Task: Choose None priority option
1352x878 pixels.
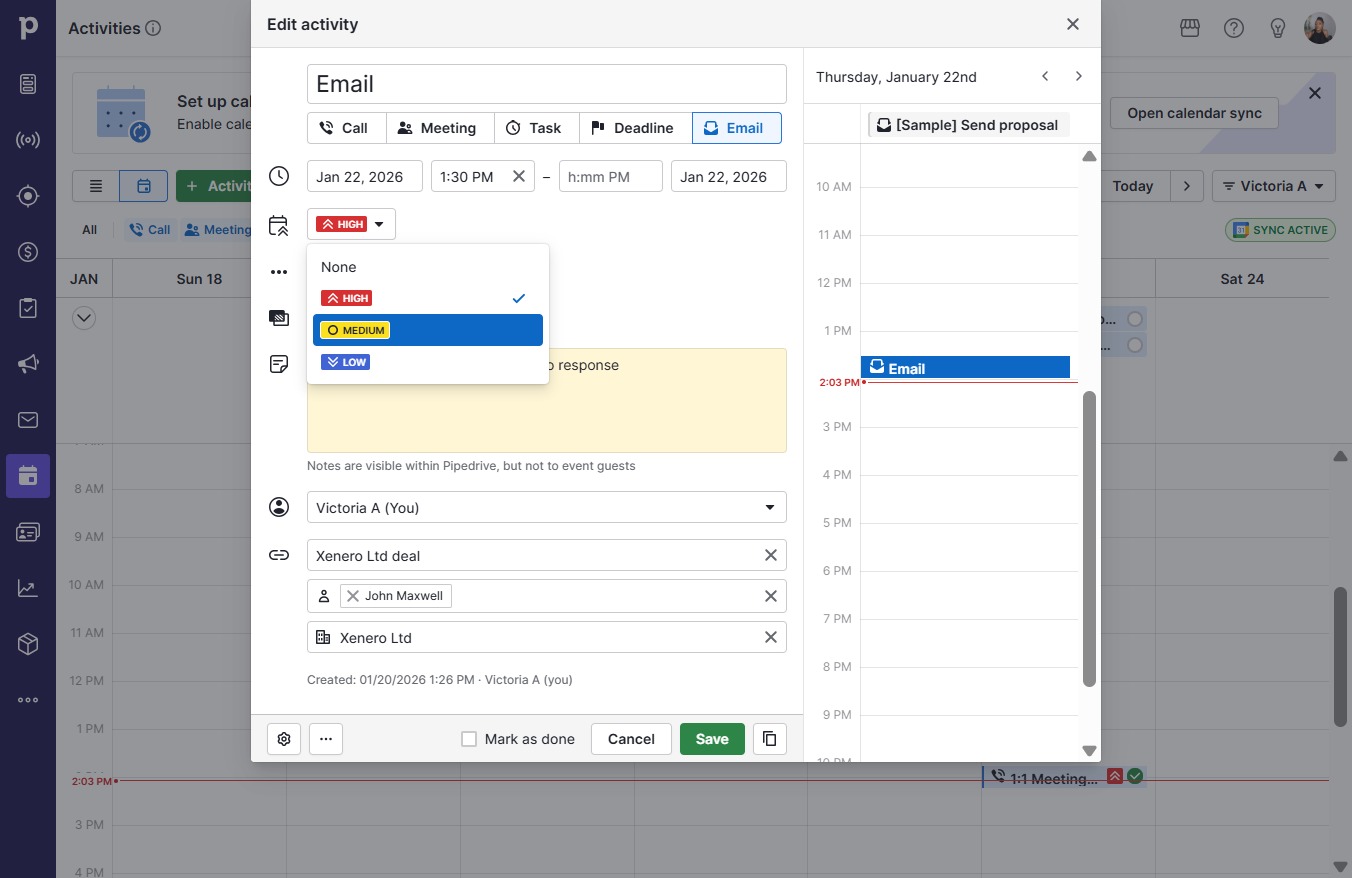Action: click(428, 267)
